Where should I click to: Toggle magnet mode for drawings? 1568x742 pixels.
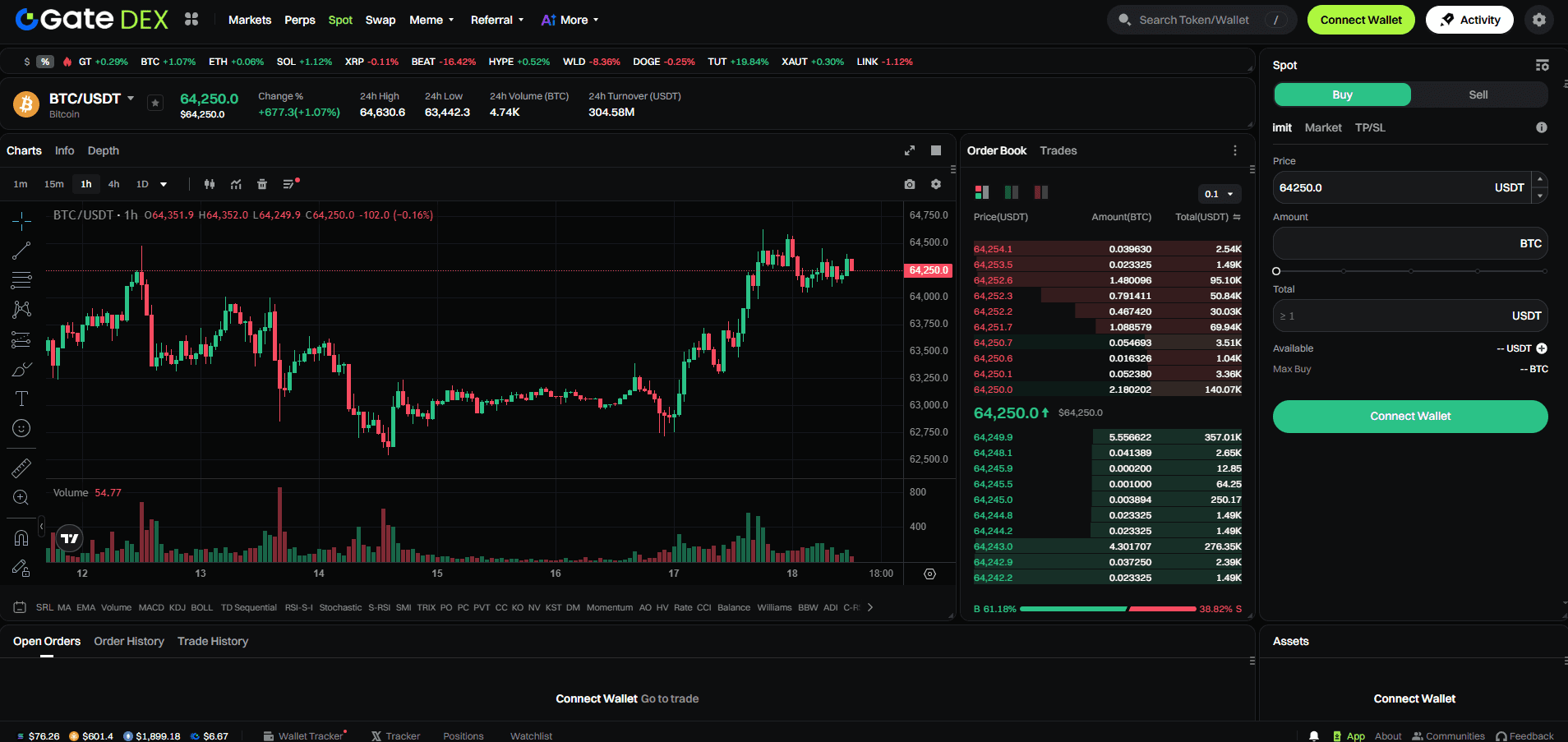pos(21,538)
